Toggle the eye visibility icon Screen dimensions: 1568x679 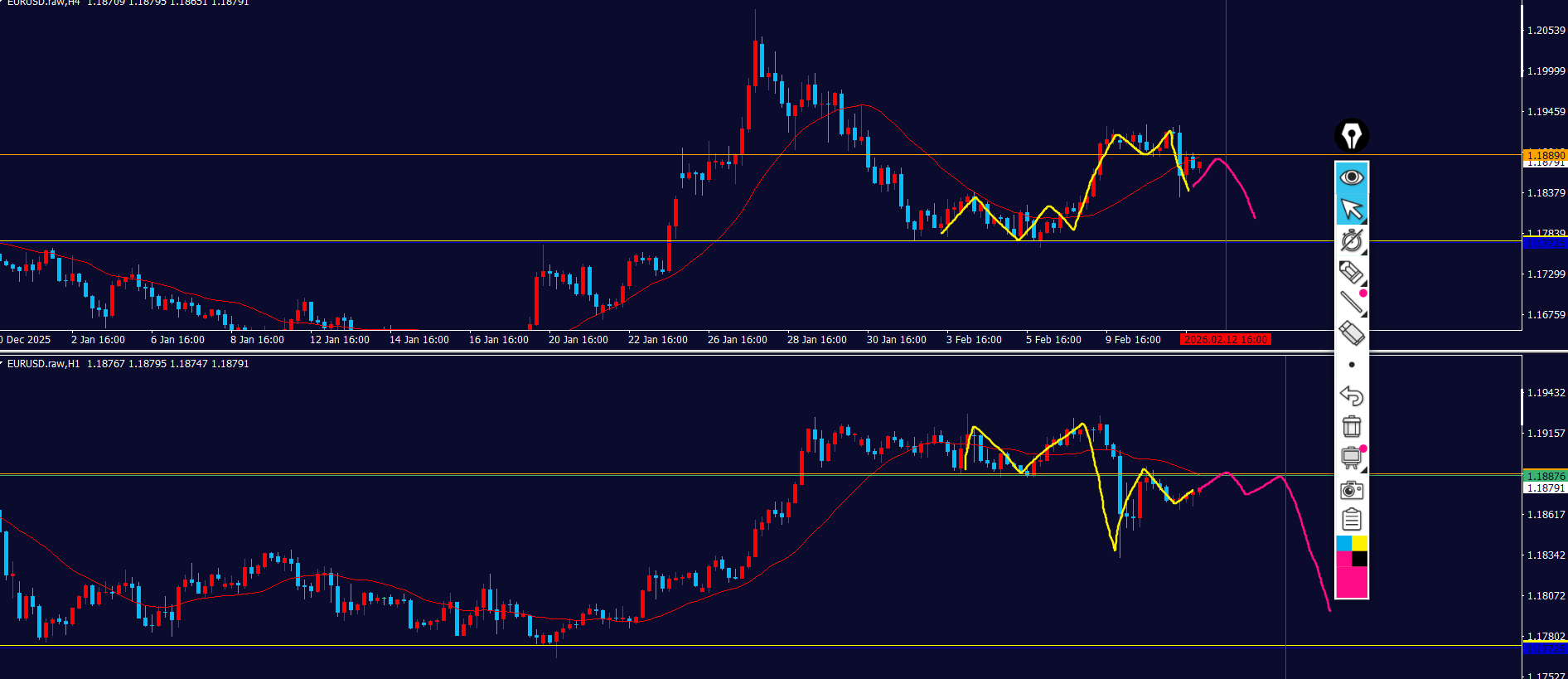coord(1352,177)
